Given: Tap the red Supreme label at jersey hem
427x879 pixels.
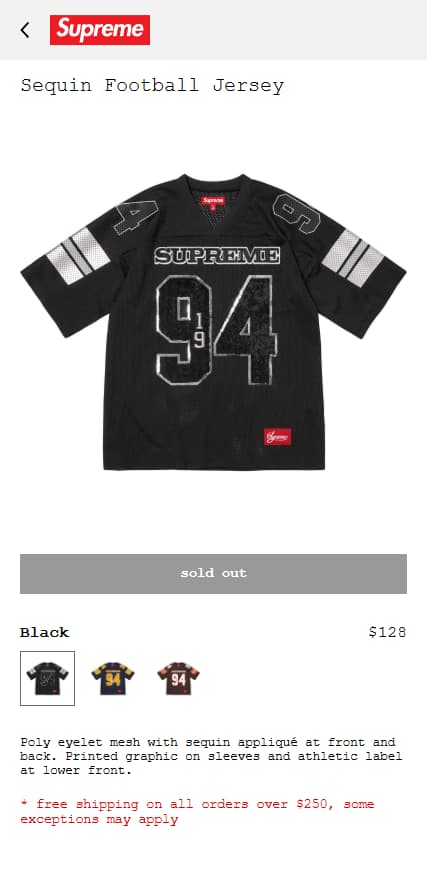Looking at the screenshot, I should tap(277, 437).
